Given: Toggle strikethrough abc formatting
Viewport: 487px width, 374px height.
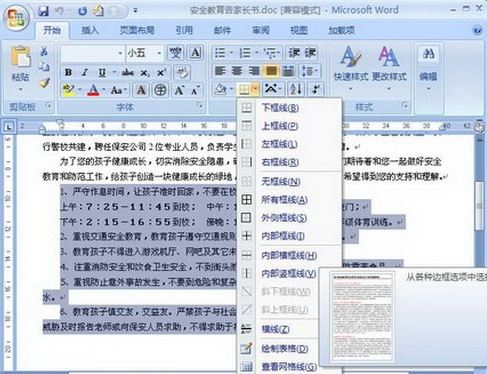Looking at the screenshot, I should (128, 72).
